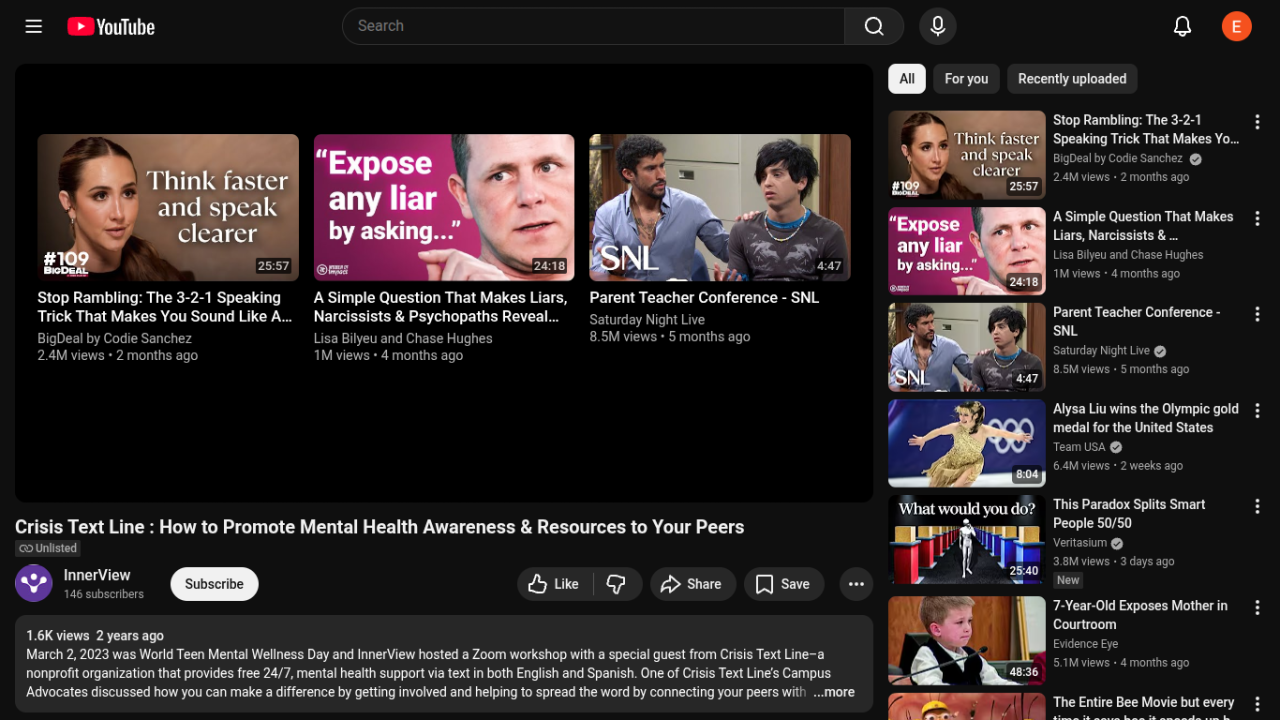Viewport: 1280px width, 720px height.
Task: Open options for sidebar Simple Question video
Action: pos(1258,218)
